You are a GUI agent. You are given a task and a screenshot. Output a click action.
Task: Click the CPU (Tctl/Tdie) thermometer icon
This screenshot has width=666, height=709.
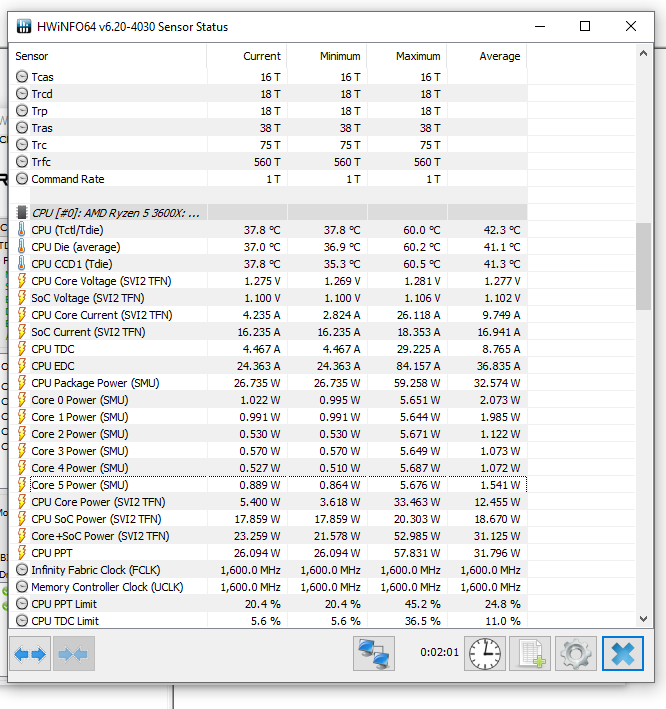22,230
